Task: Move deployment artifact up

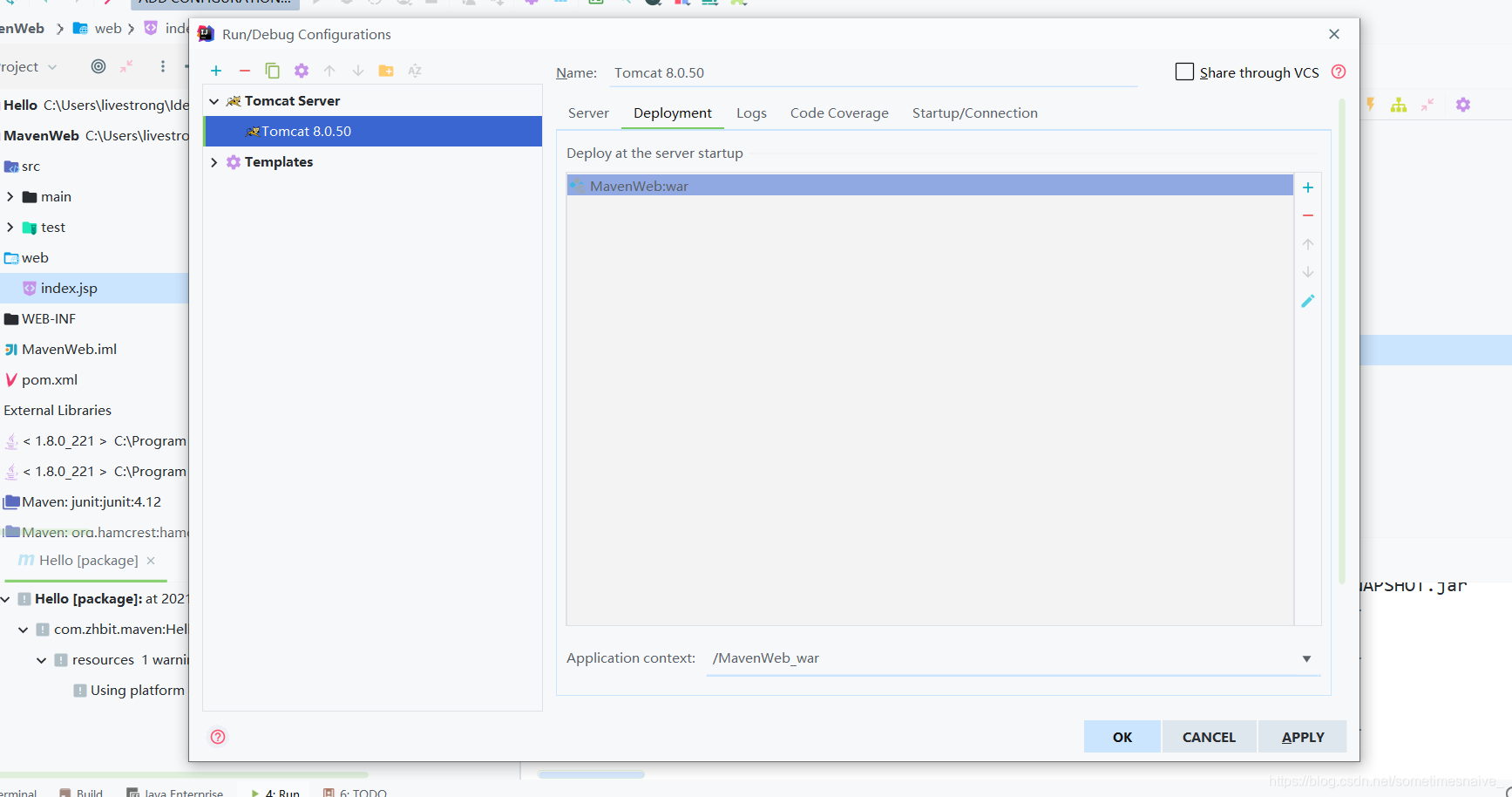Action: tap(1308, 244)
